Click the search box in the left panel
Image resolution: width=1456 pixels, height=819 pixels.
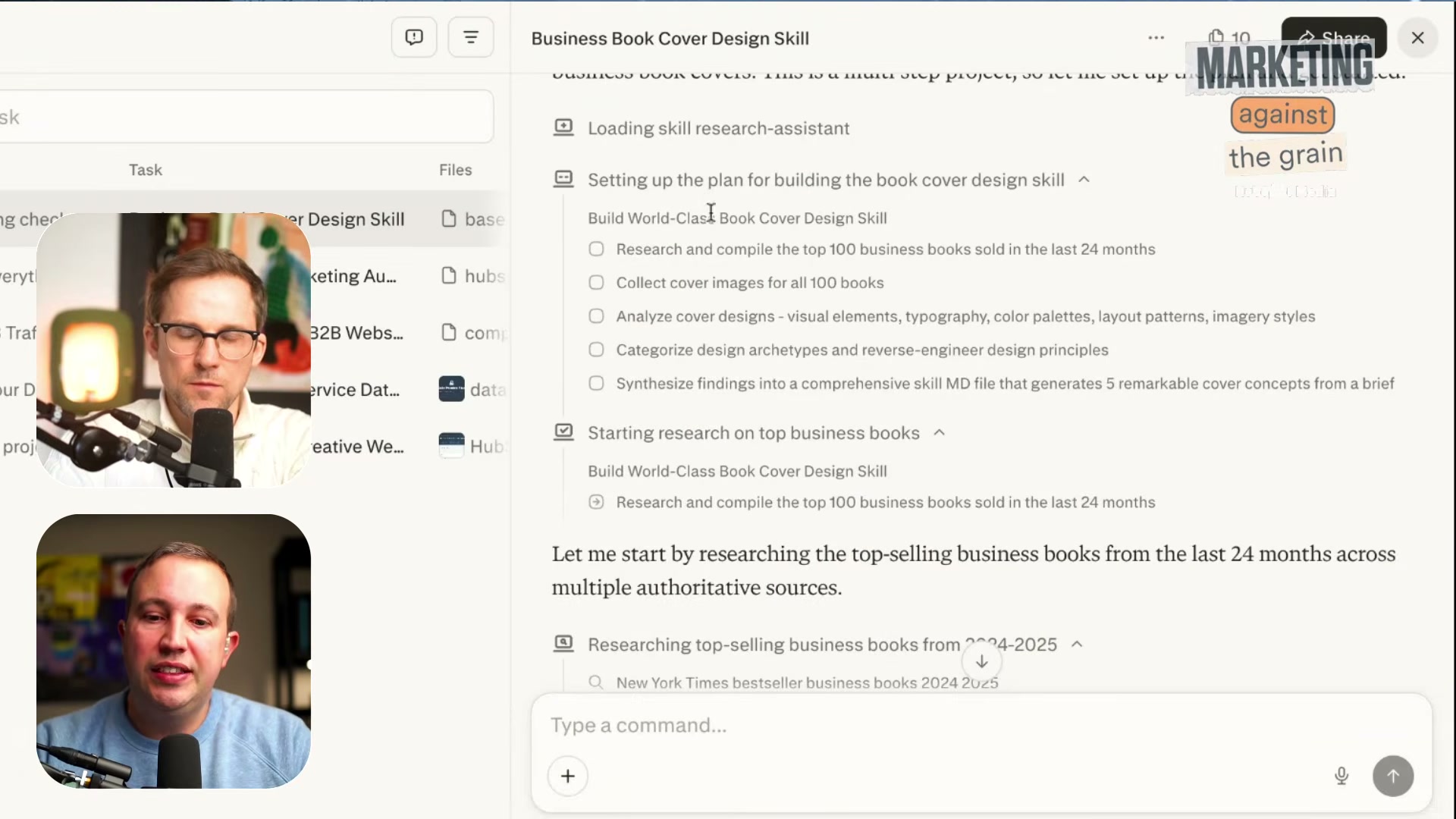(x=246, y=117)
